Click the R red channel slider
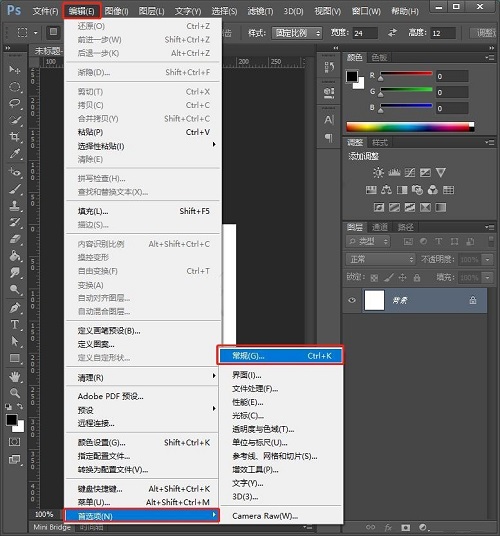This screenshot has height=536, width=500. pyautogui.click(x=406, y=74)
